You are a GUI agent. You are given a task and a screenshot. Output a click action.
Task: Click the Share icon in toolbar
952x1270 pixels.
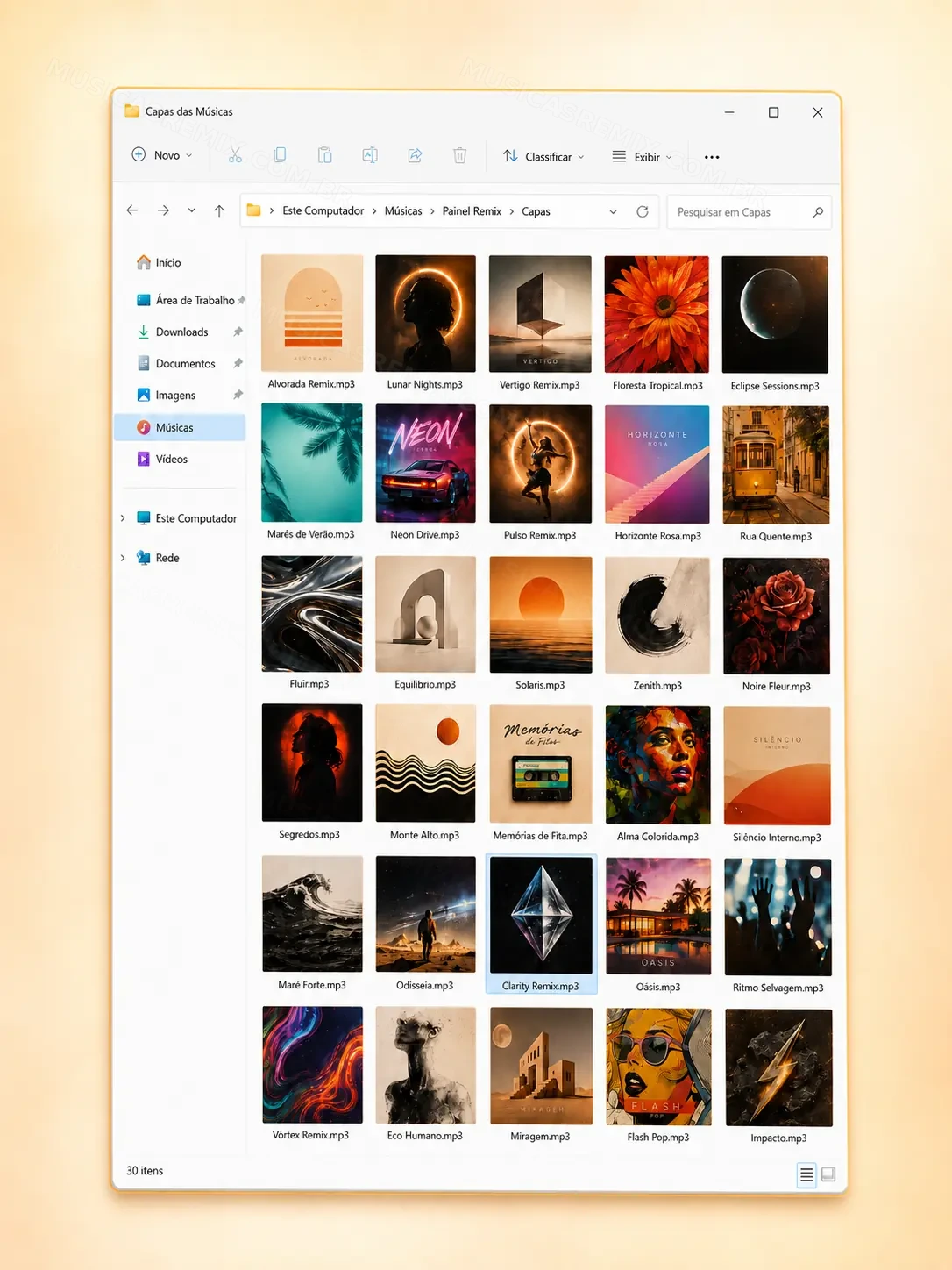[415, 155]
